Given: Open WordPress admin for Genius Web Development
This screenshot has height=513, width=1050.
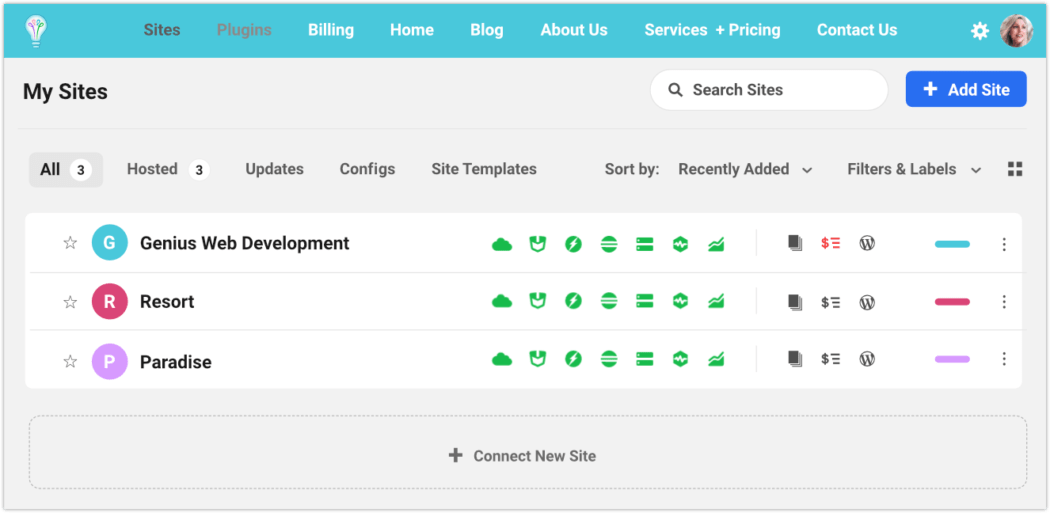Looking at the screenshot, I should (867, 243).
